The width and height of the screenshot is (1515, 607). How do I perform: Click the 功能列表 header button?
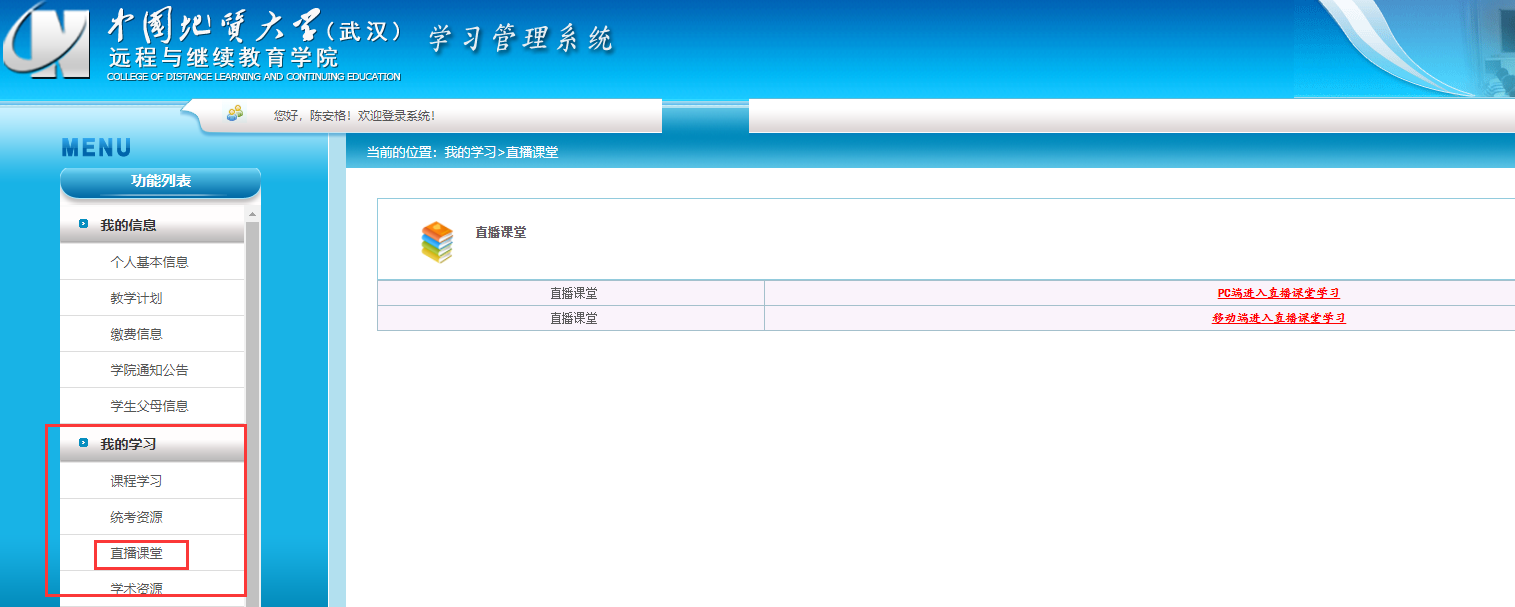point(161,181)
